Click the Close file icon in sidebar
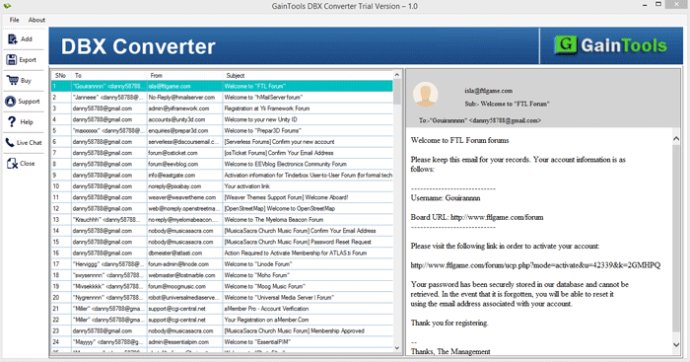 pos(12,163)
